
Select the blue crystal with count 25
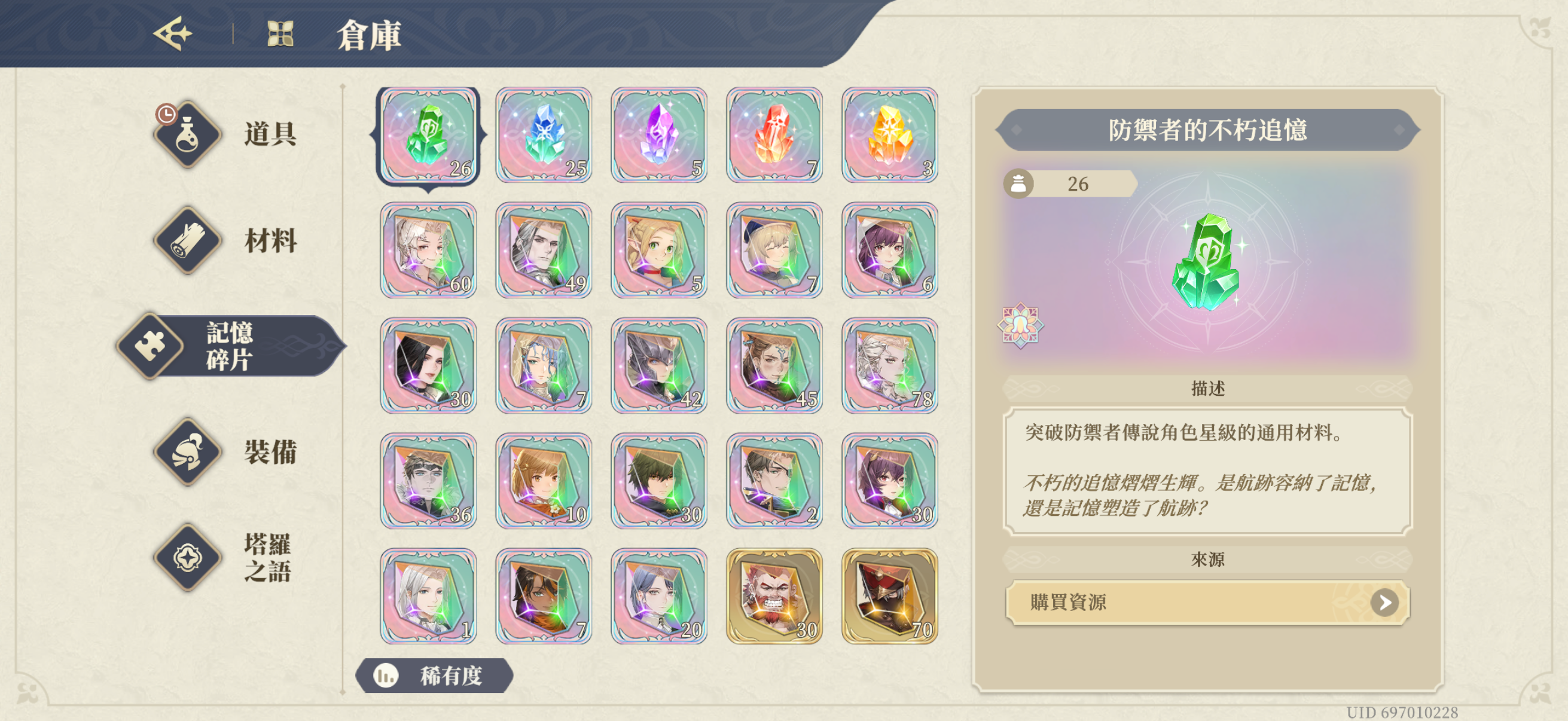tap(544, 135)
